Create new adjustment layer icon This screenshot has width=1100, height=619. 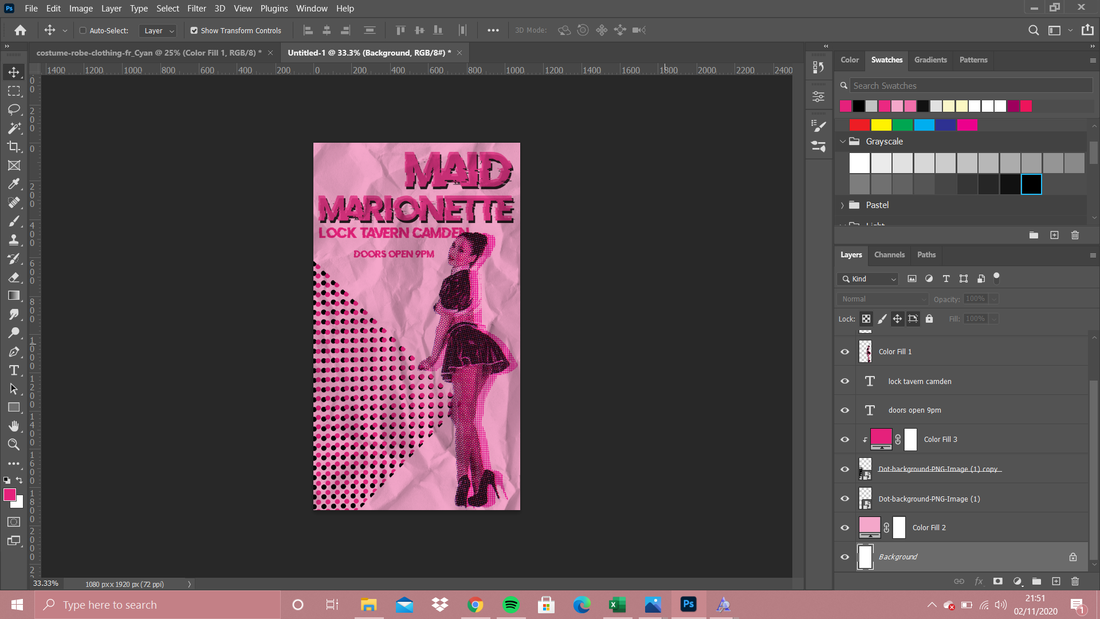pos(1017,581)
